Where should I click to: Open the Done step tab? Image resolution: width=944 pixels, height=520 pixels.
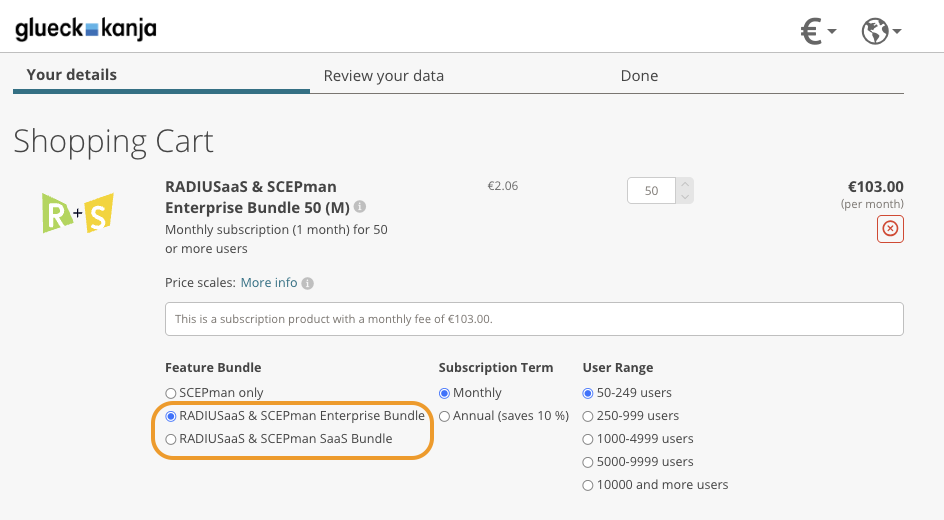pyautogui.click(x=639, y=76)
